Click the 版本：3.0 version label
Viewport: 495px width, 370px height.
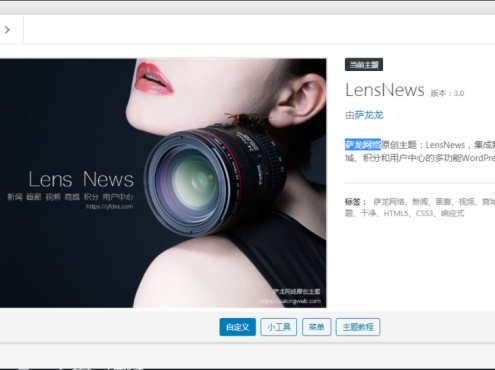[x=447, y=93]
